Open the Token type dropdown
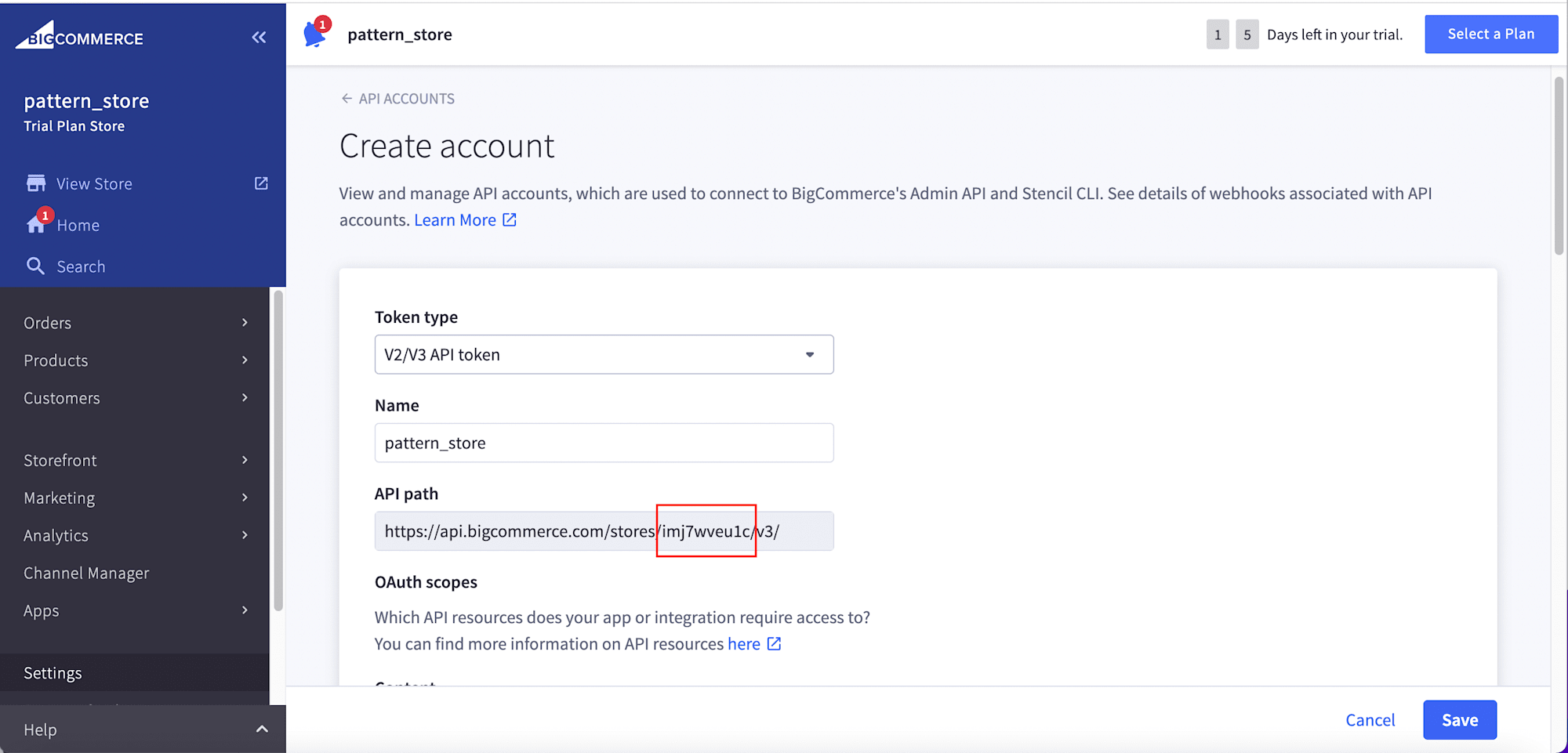The image size is (1568, 753). point(604,355)
